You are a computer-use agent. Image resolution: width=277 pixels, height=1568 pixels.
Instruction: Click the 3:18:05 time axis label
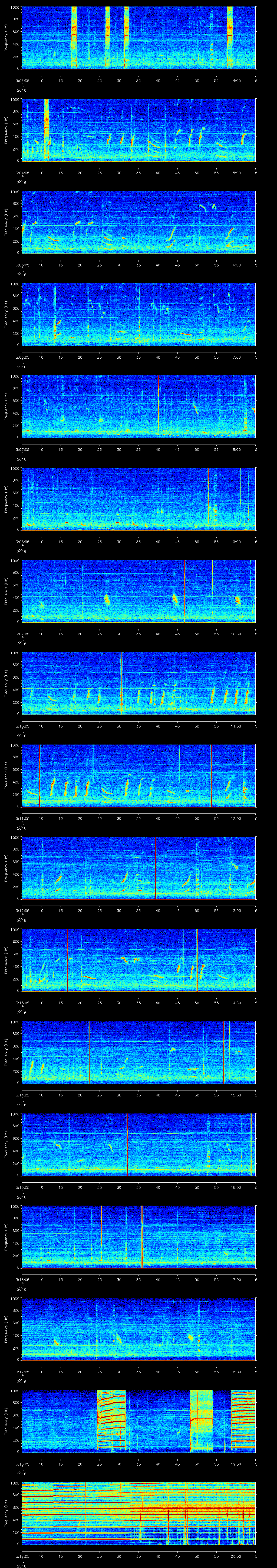click(x=22, y=1464)
